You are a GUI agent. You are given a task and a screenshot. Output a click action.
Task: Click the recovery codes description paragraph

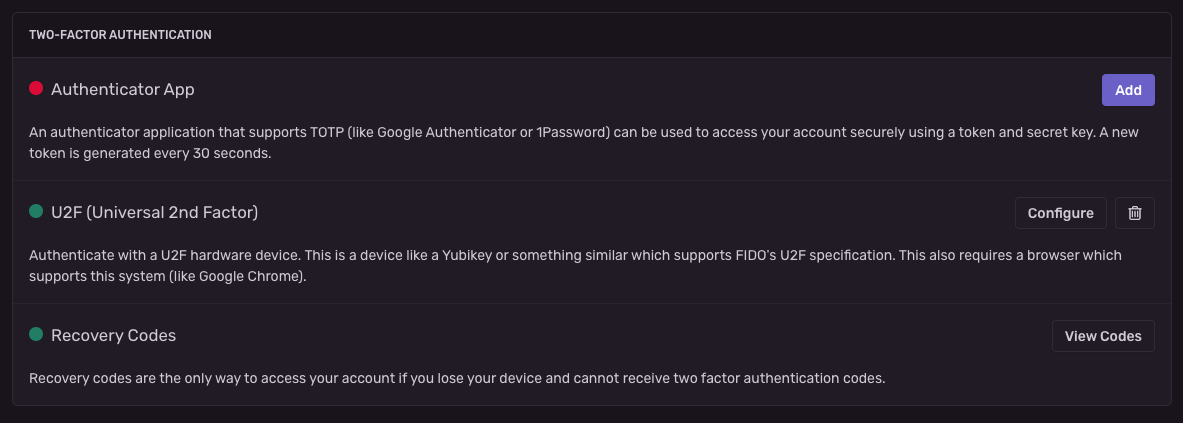[457, 379]
